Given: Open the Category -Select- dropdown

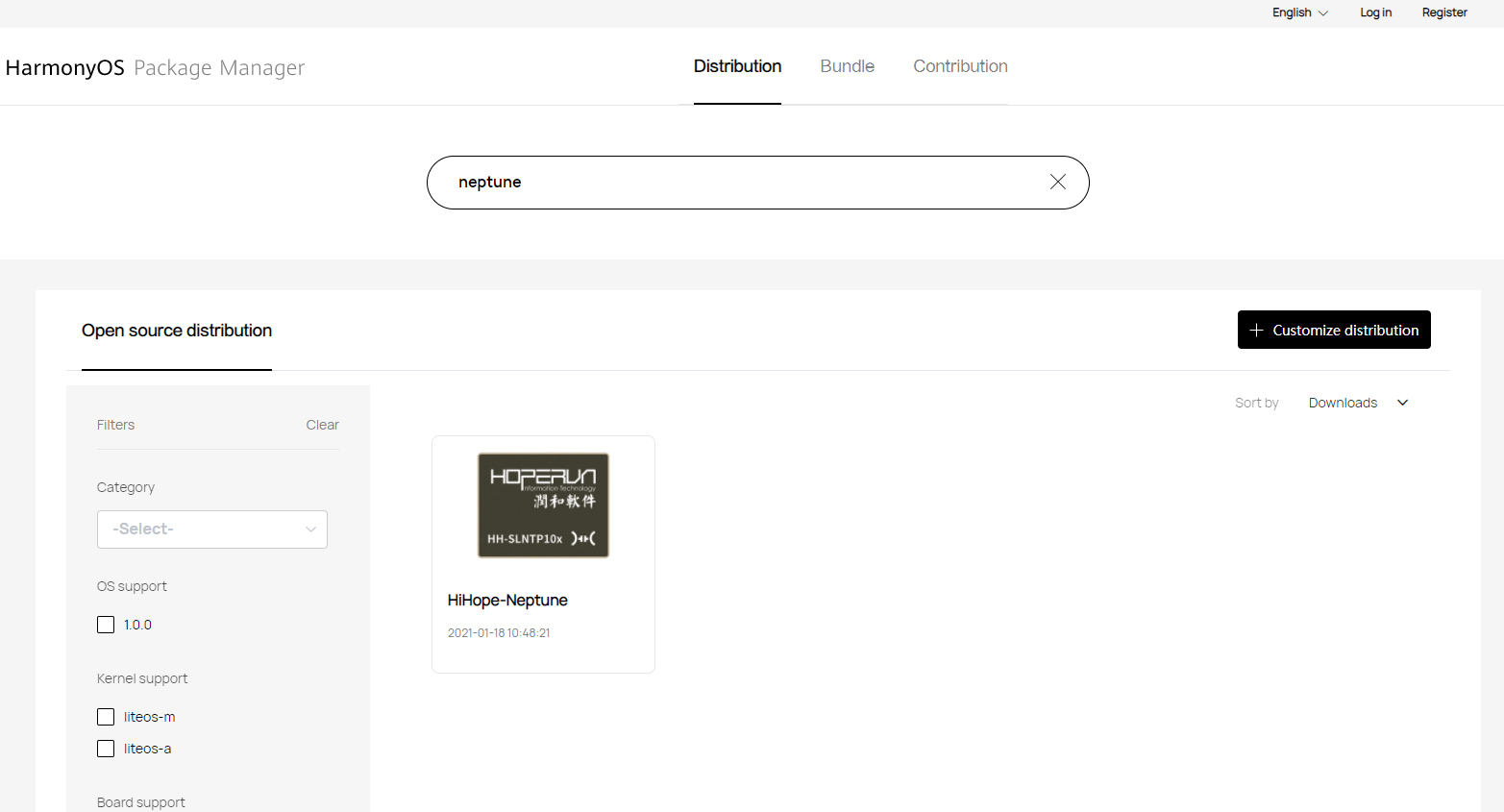Looking at the screenshot, I should 212,529.
